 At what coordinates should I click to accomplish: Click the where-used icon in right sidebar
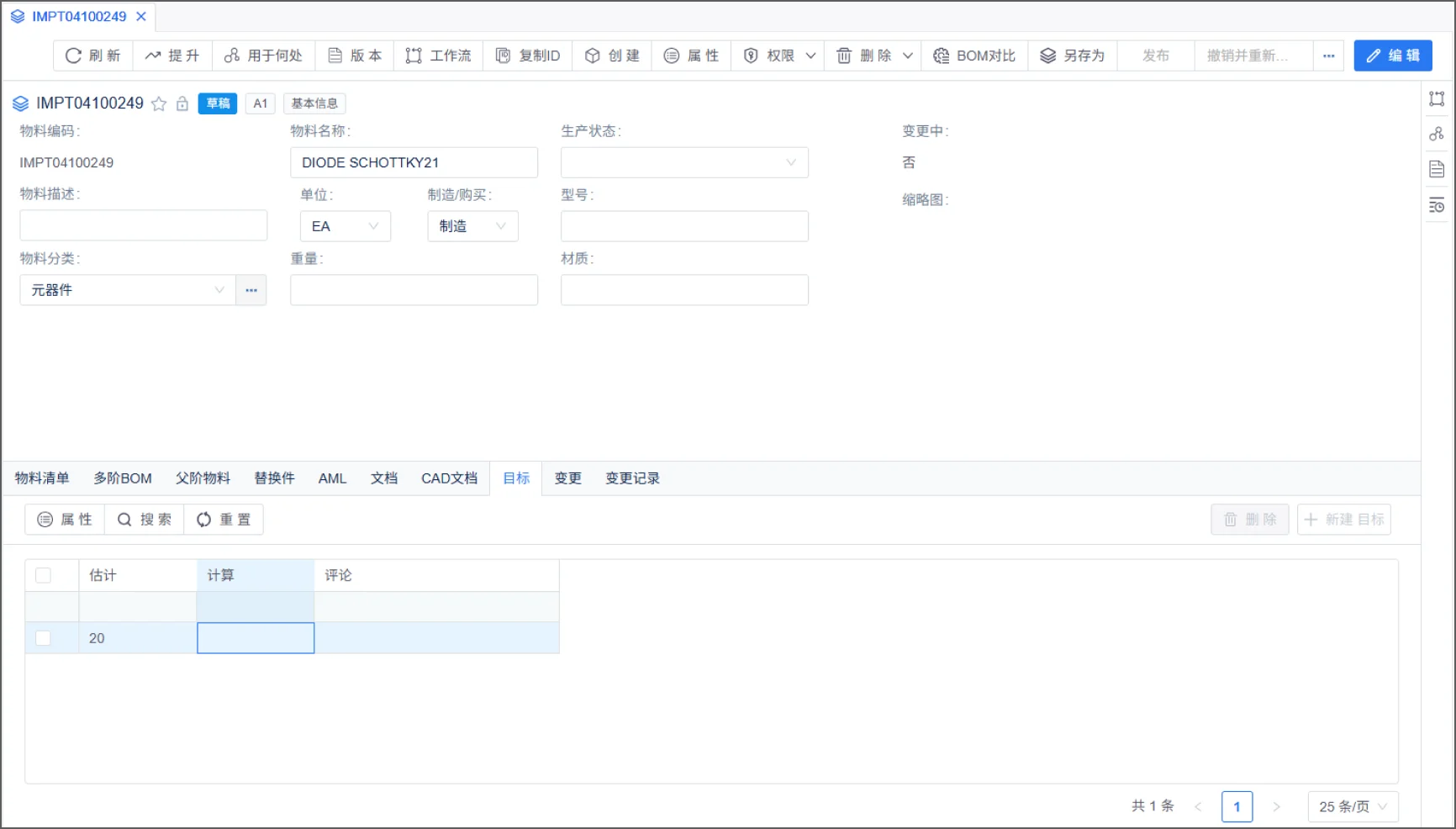pyautogui.click(x=1437, y=134)
